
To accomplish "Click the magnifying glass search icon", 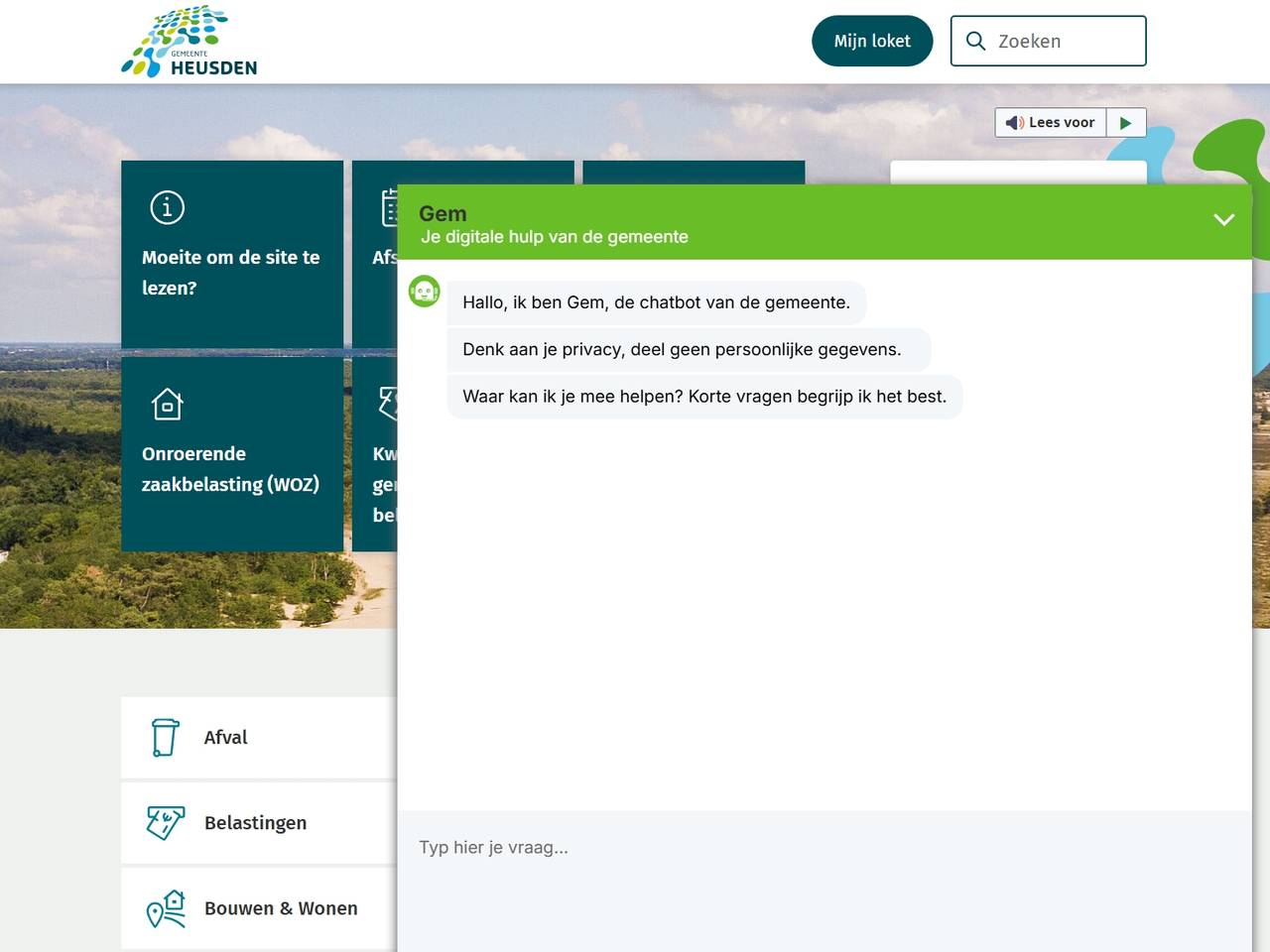I will coord(975,42).
